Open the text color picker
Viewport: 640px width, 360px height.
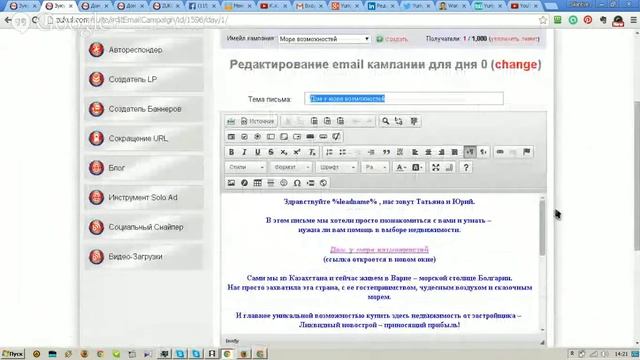[401, 167]
